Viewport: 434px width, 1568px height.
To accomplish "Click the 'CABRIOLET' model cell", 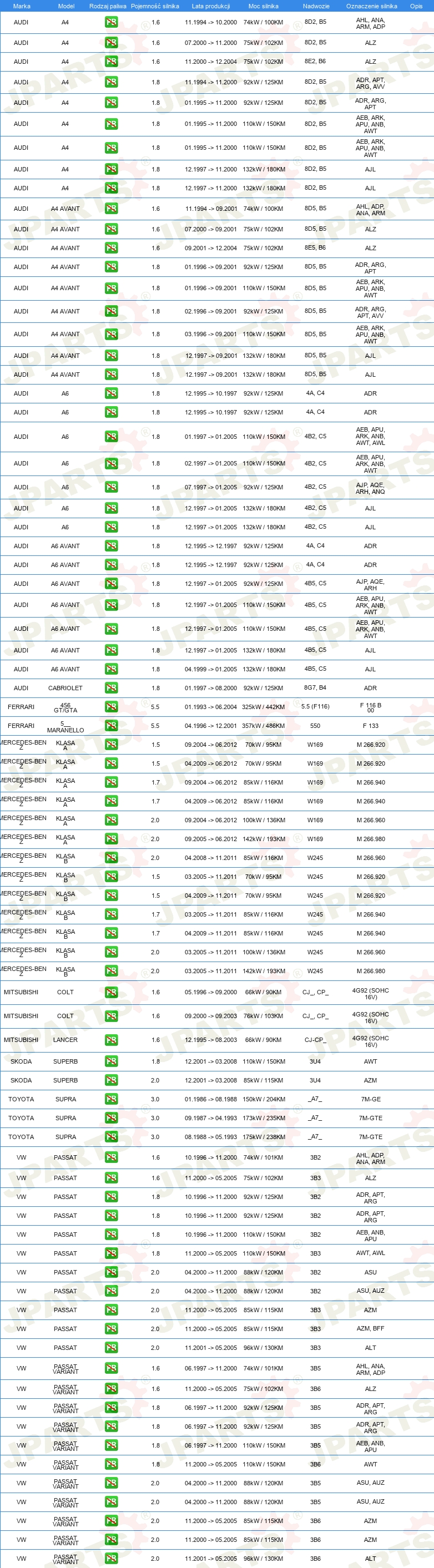I will pos(65,689).
